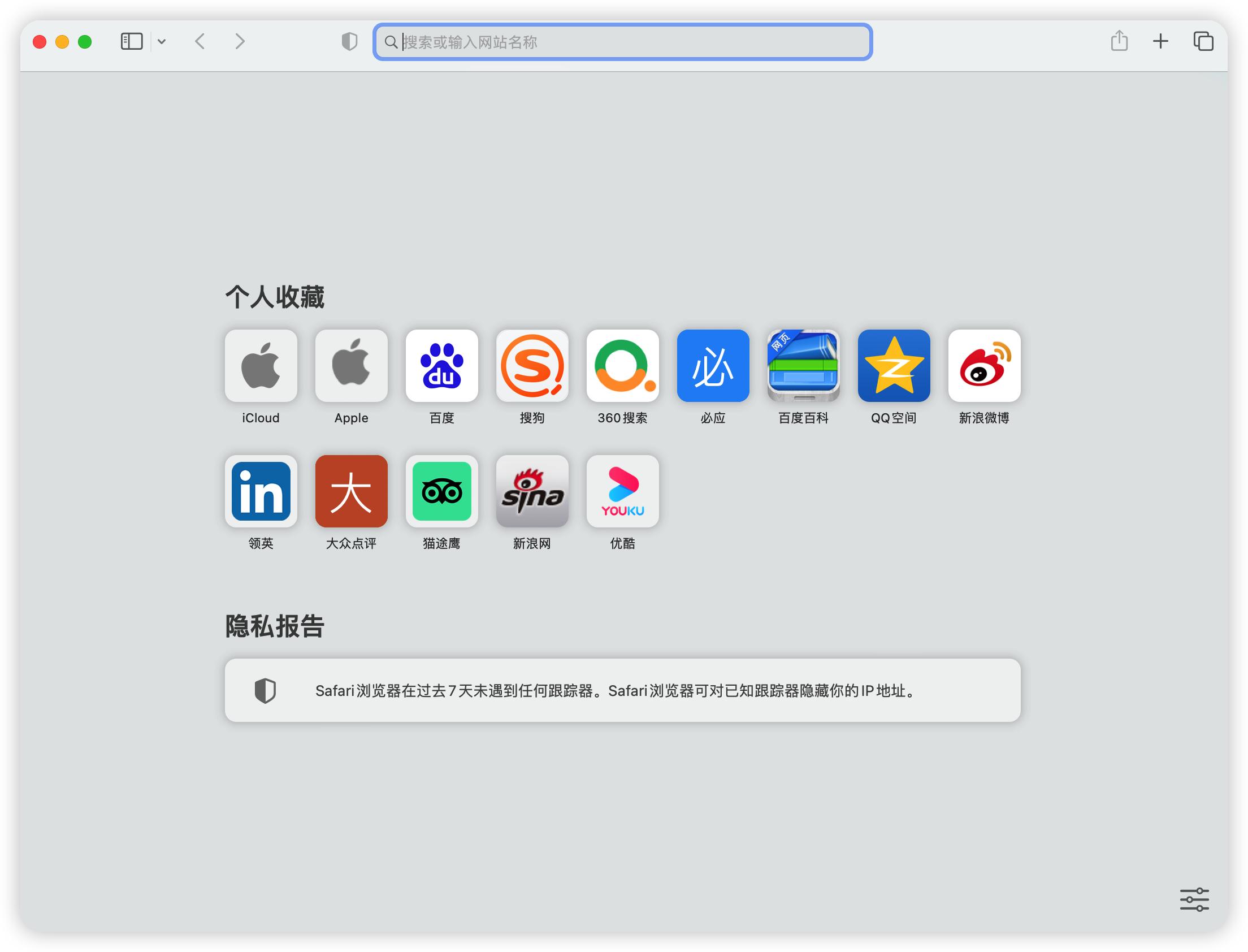
Task: Open the 必应 favorite
Action: [713, 366]
